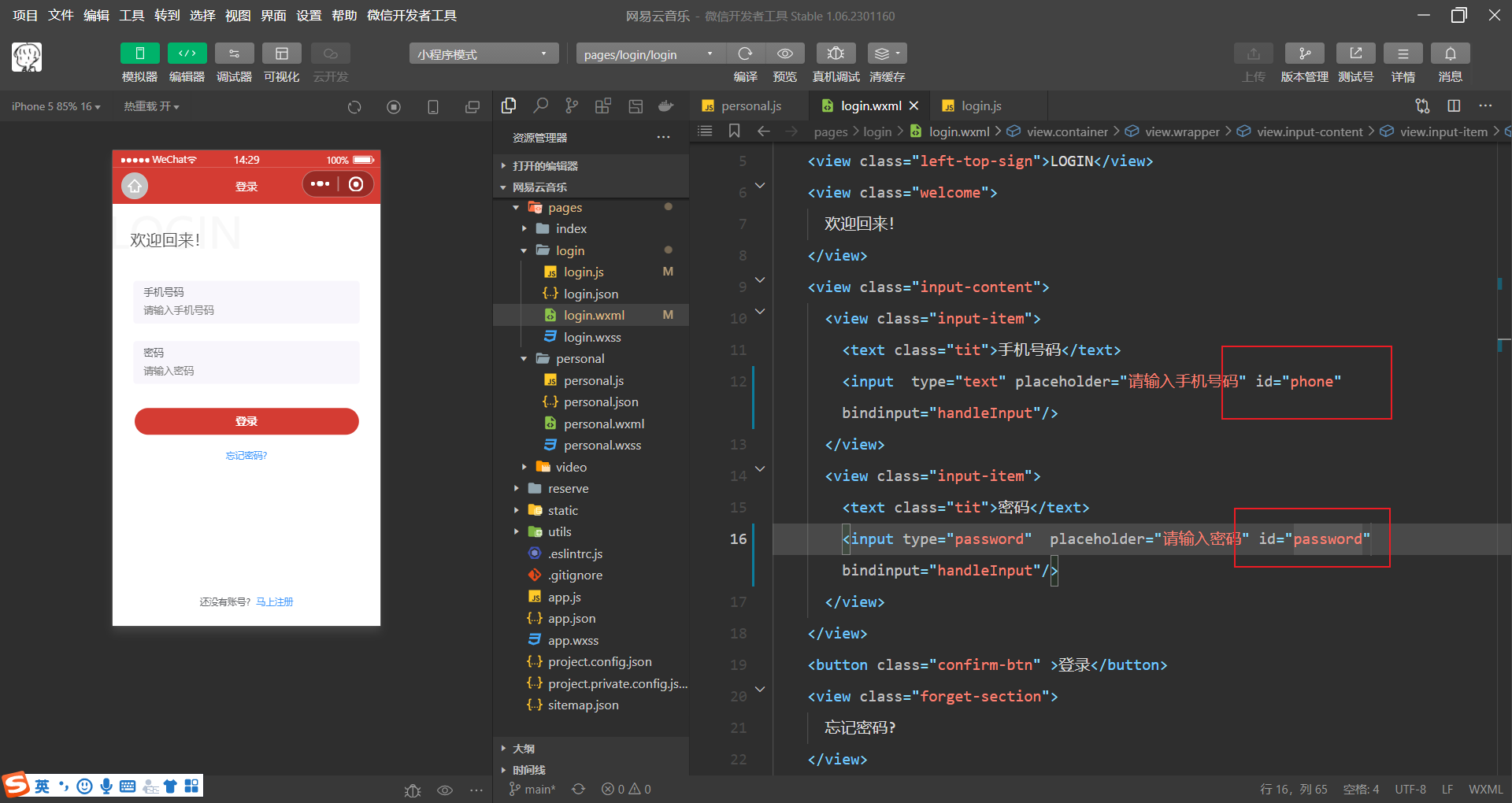Open the messages bell icon
The width and height of the screenshot is (1512, 803).
1450,53
